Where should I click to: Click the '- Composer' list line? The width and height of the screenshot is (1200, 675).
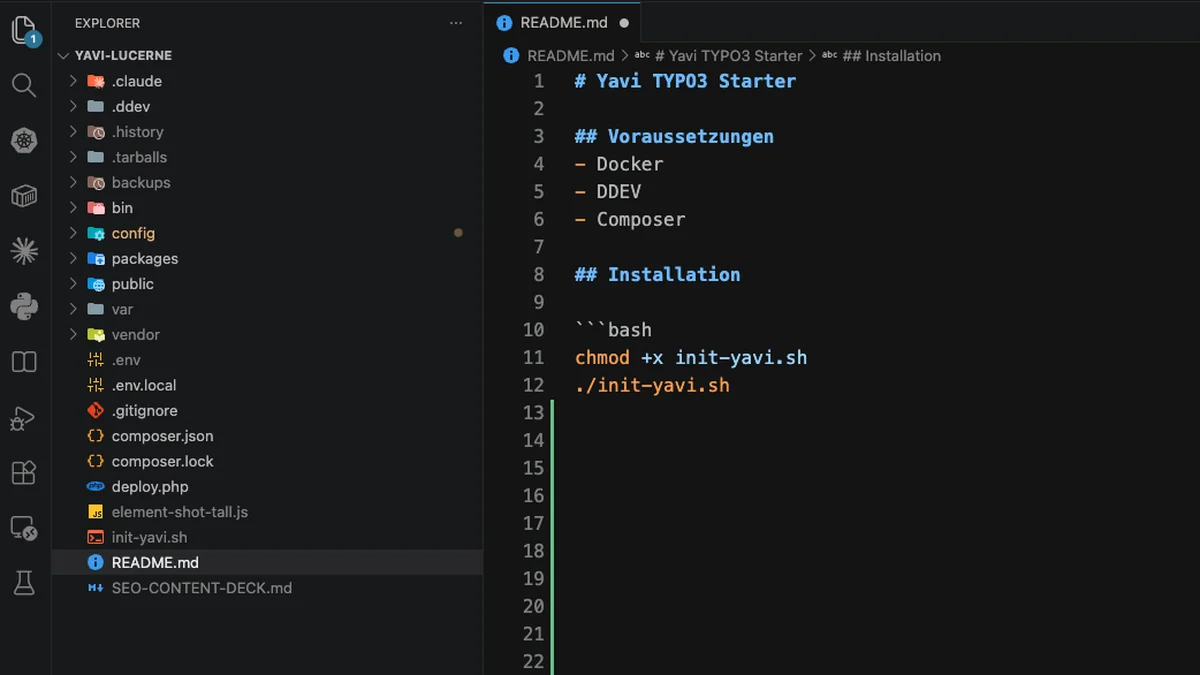click(x=630, y=219)
